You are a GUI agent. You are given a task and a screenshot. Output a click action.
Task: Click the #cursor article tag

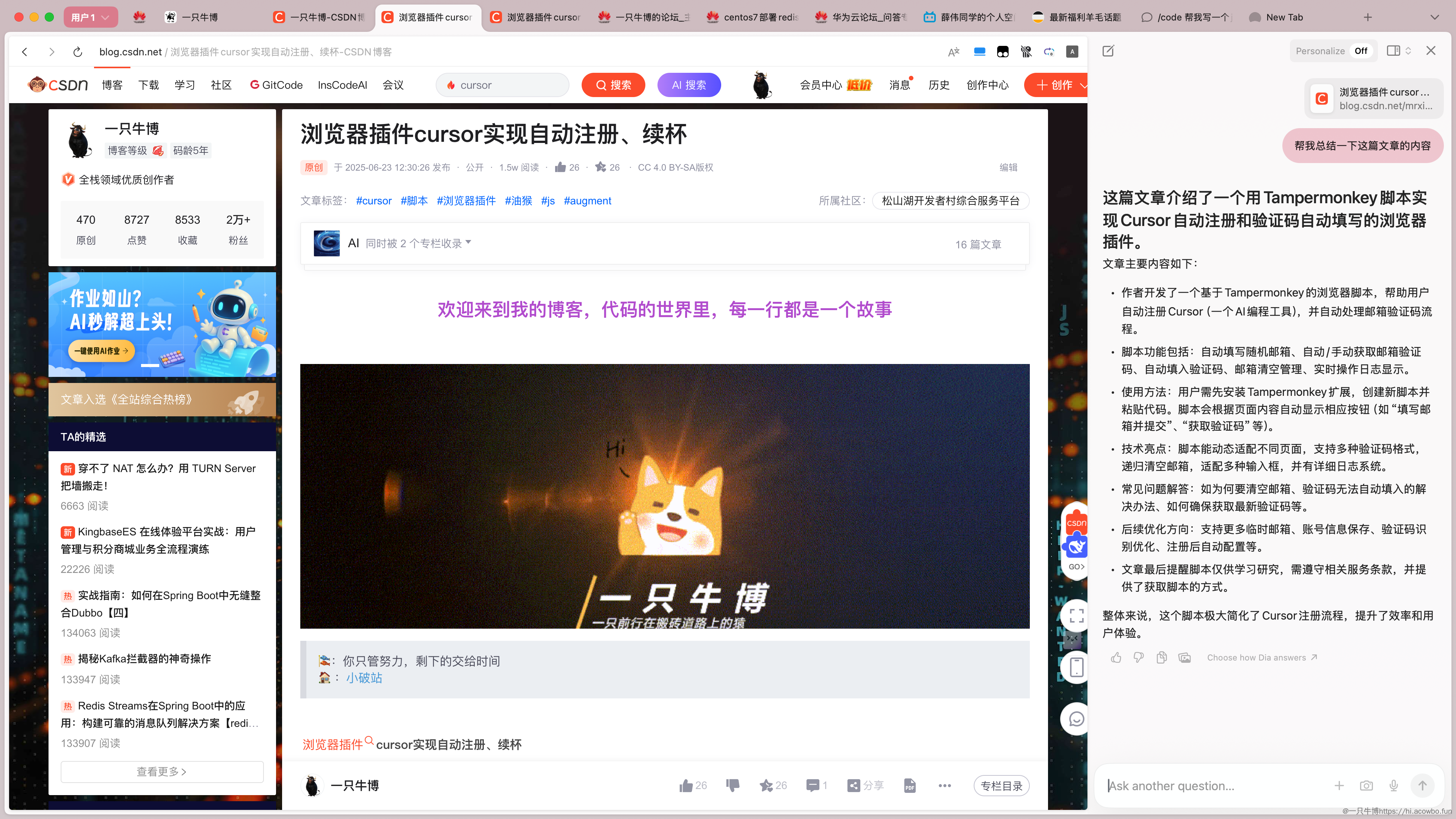tap(373, 201)
